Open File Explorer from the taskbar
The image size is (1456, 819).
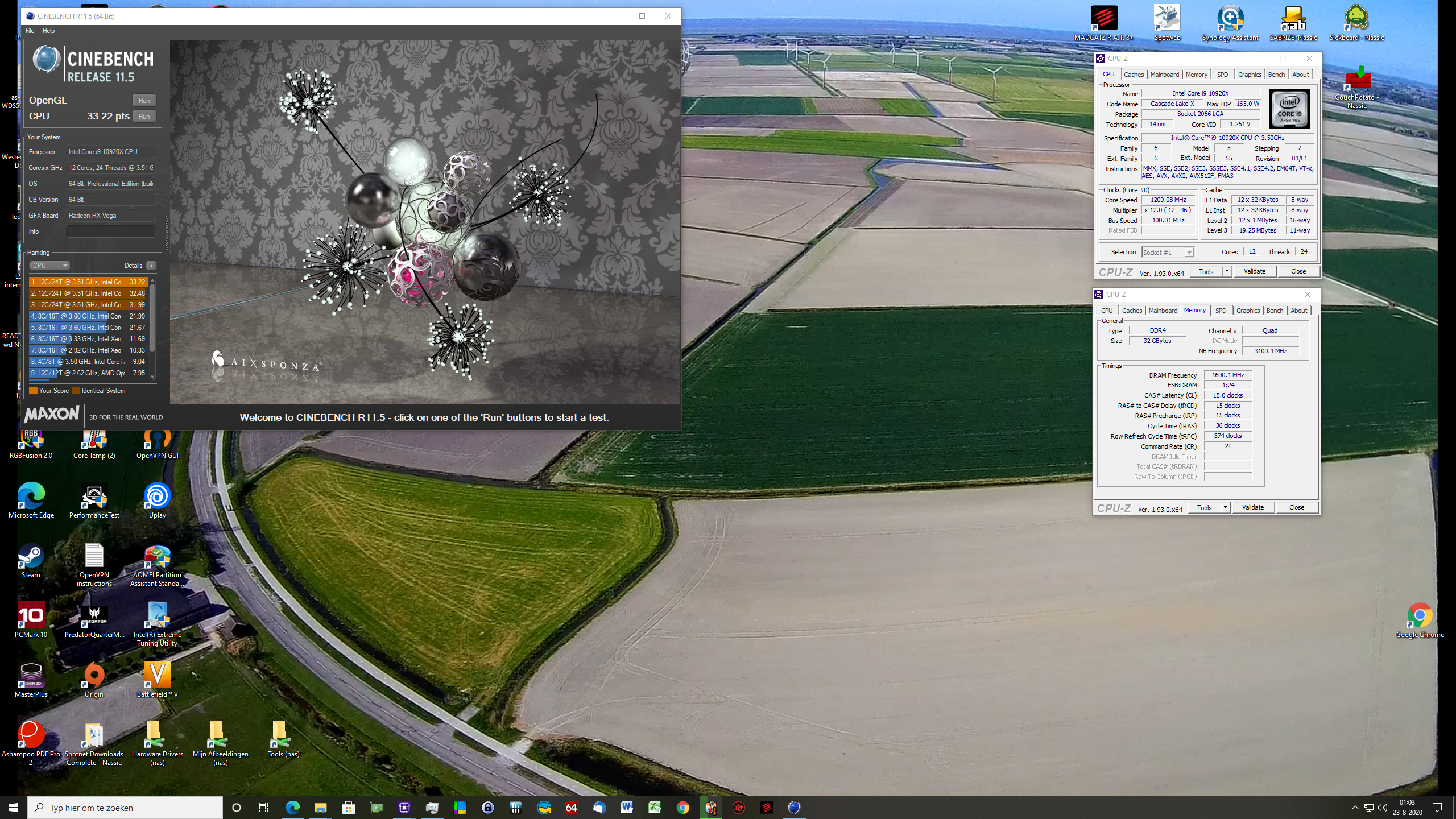tap(320, 808)
